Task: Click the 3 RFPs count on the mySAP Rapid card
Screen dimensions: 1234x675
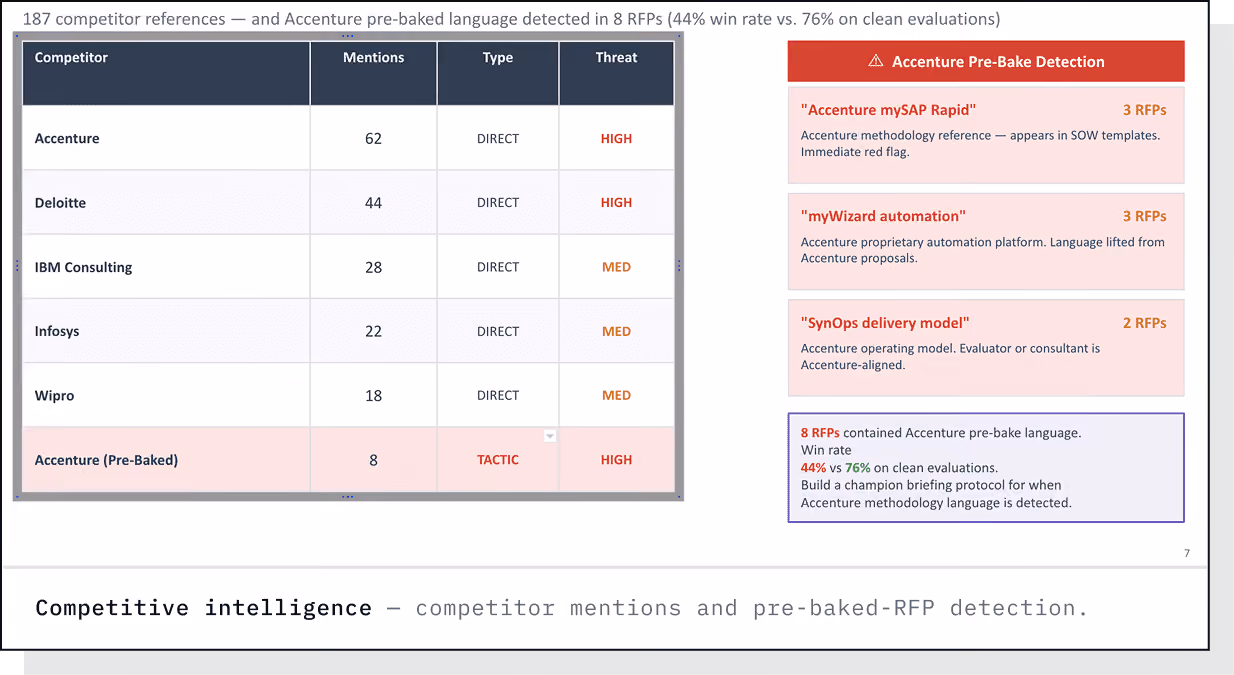Action: 1144,110
